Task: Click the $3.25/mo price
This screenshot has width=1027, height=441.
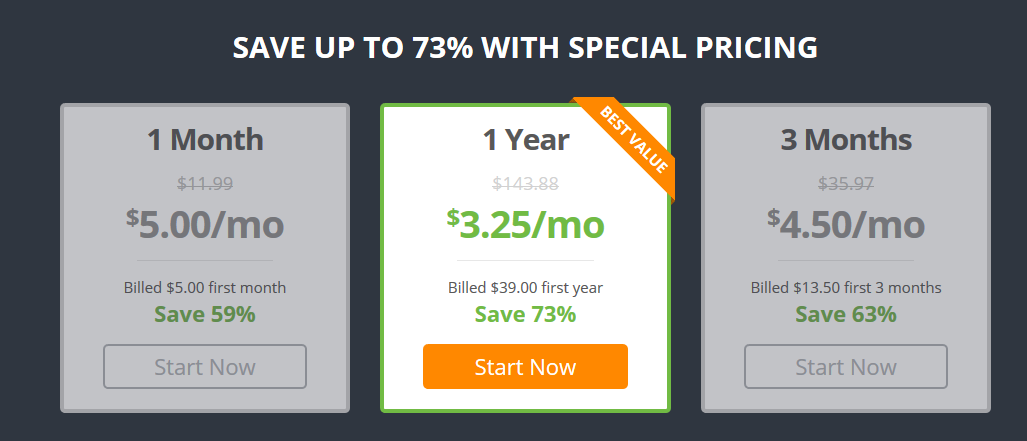Action: pyautogui.click(x=525, y=224)
